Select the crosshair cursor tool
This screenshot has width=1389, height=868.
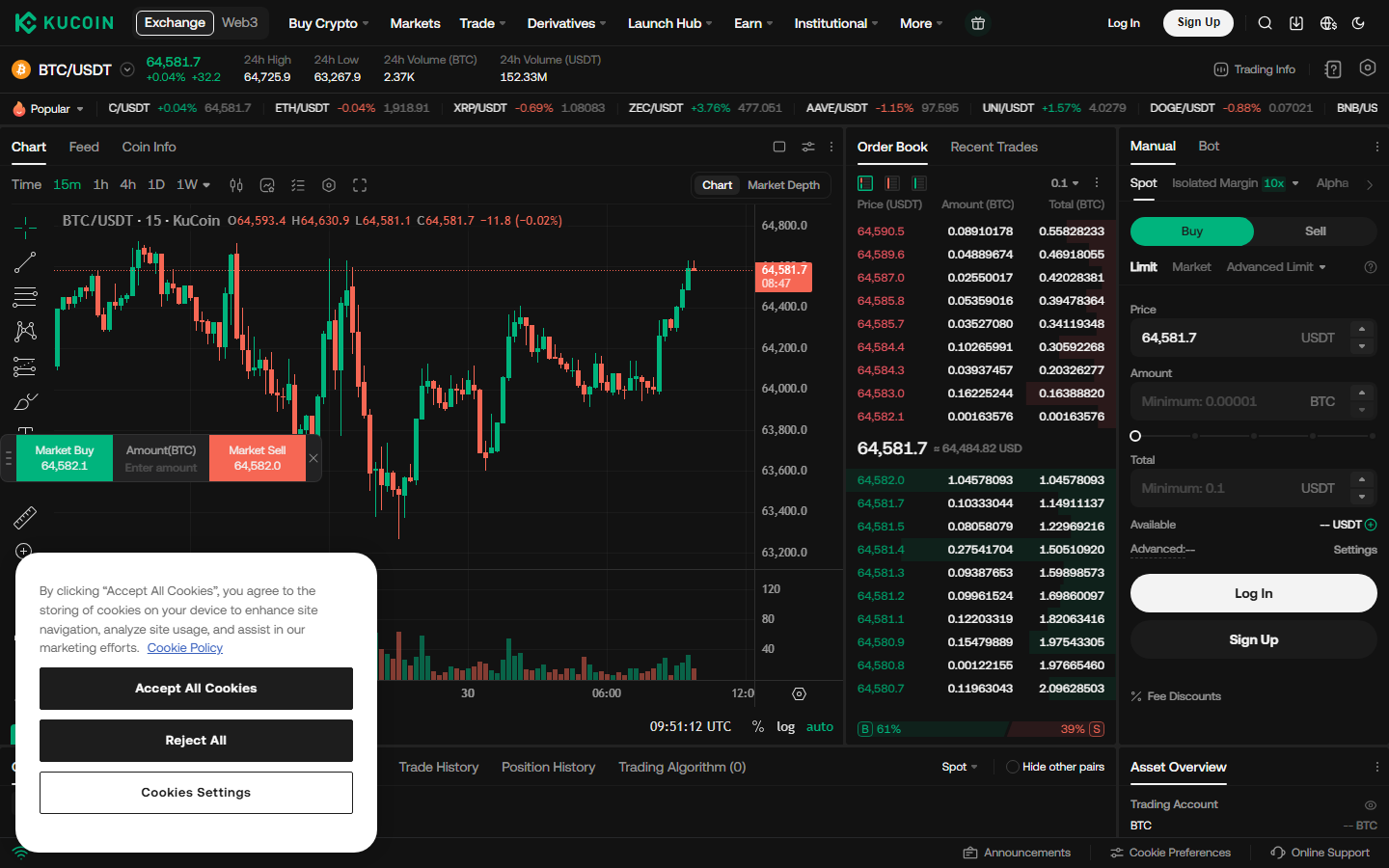tap(25, 228)
